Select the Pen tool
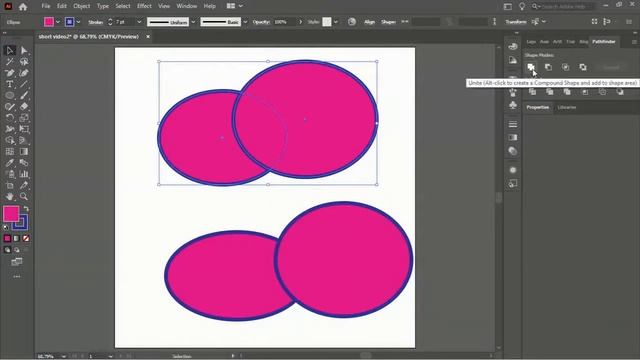Screen dimensions: 640x360 10,73
